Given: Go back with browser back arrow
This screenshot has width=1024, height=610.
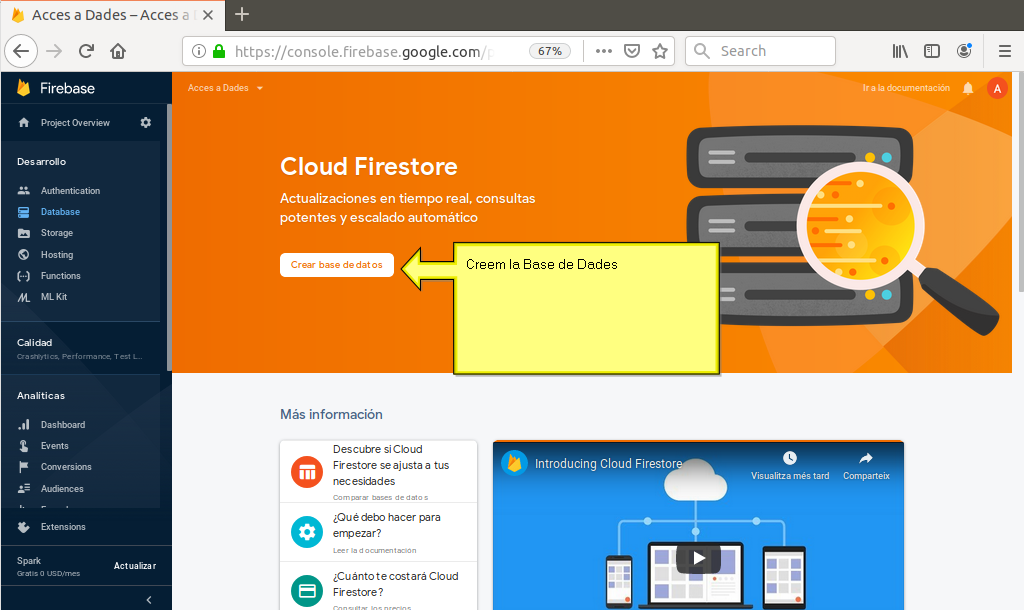Looking at the screenshot, I should tap(21, 51).
